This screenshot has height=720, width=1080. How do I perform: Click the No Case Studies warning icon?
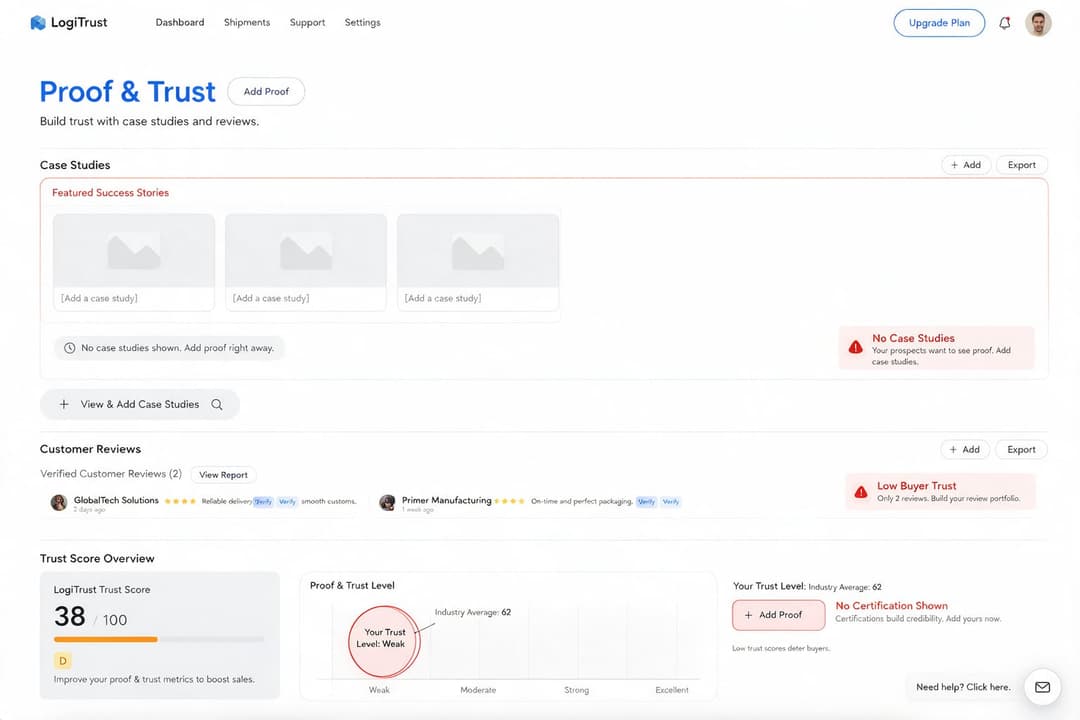coord(855,347)
